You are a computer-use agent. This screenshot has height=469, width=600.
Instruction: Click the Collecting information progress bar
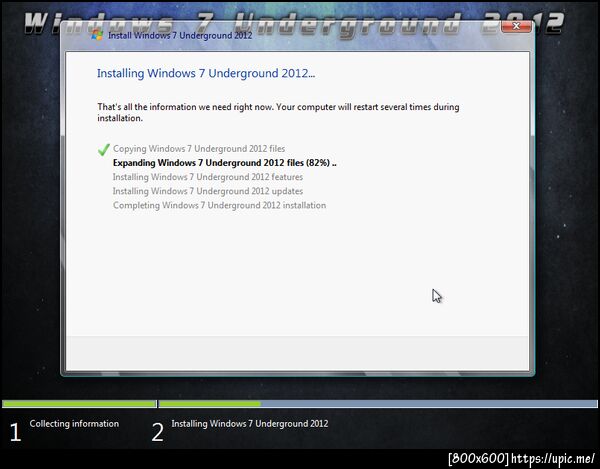(79, 404)
